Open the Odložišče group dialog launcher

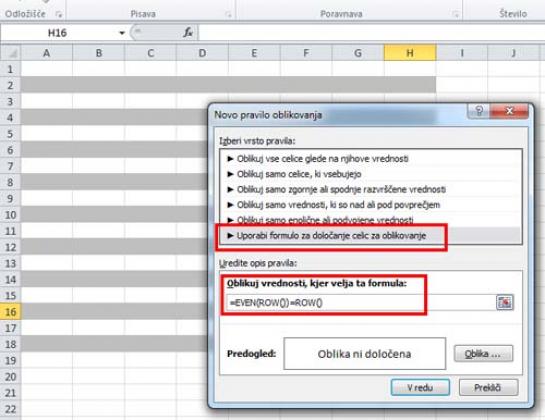[59, 15]
